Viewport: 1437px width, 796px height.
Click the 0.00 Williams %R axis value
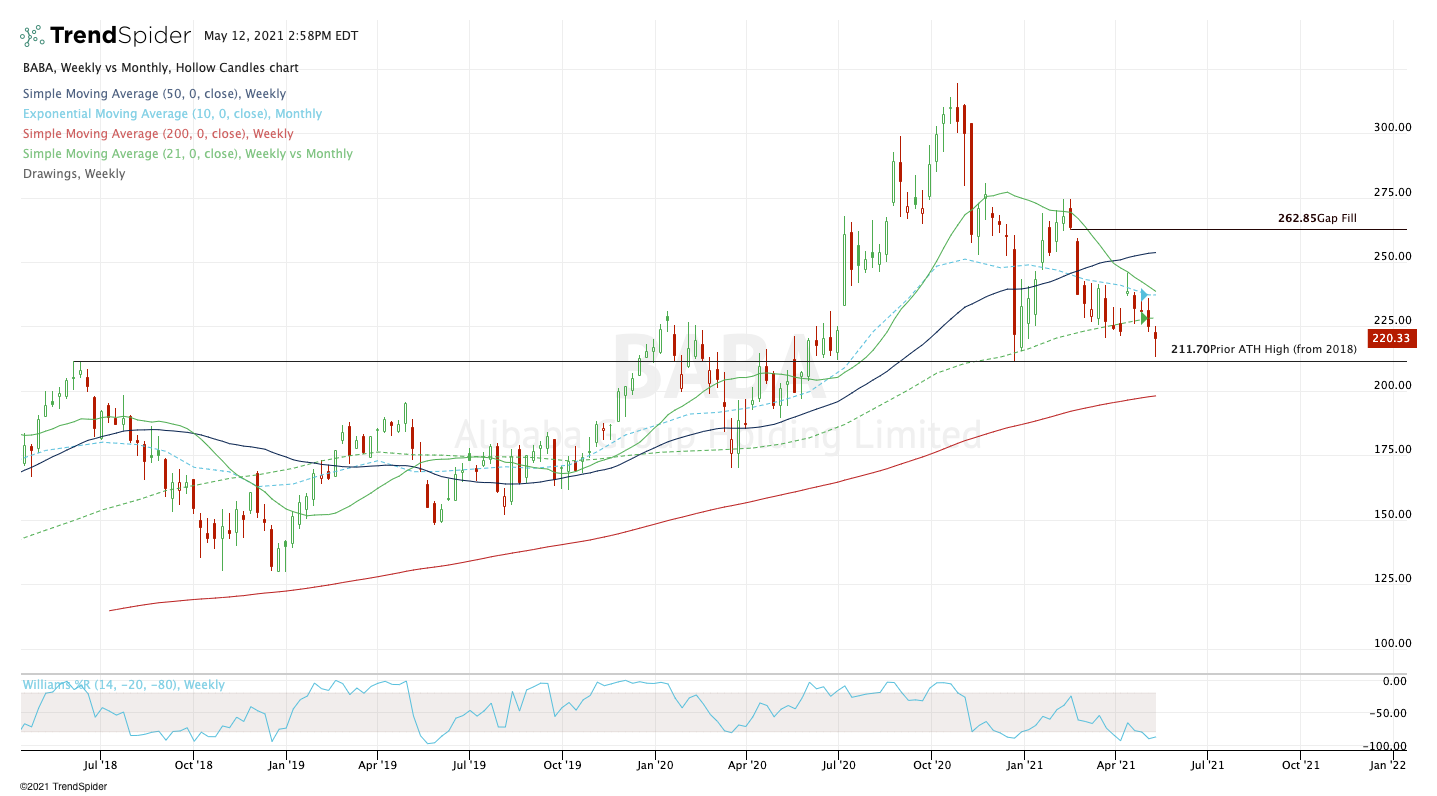pos(1394,681)
